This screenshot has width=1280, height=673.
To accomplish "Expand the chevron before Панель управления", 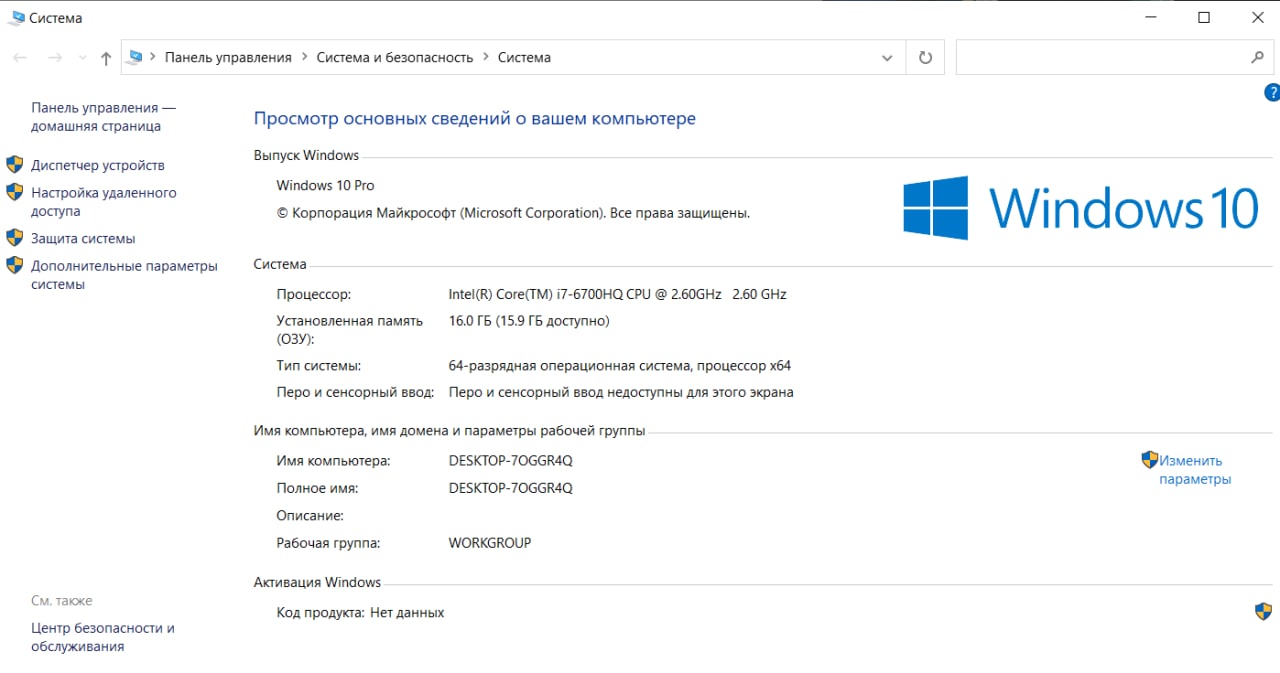I will [x=153, y=57].
